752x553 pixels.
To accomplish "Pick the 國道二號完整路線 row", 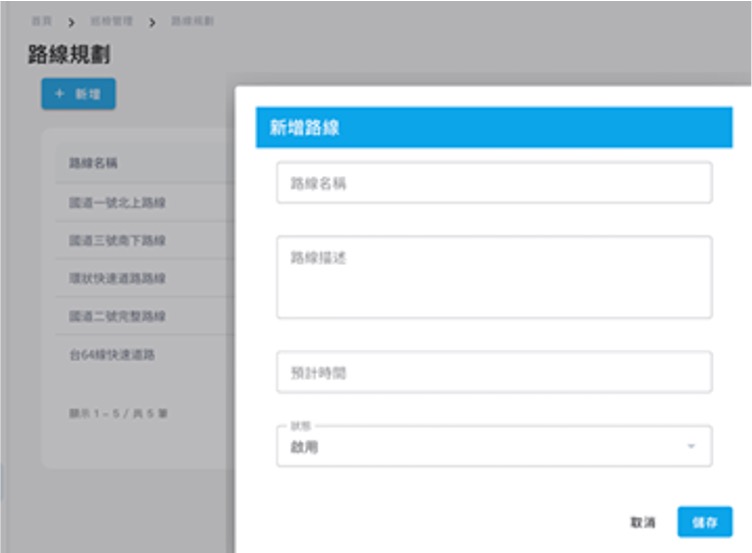I will tap(117, 316).
